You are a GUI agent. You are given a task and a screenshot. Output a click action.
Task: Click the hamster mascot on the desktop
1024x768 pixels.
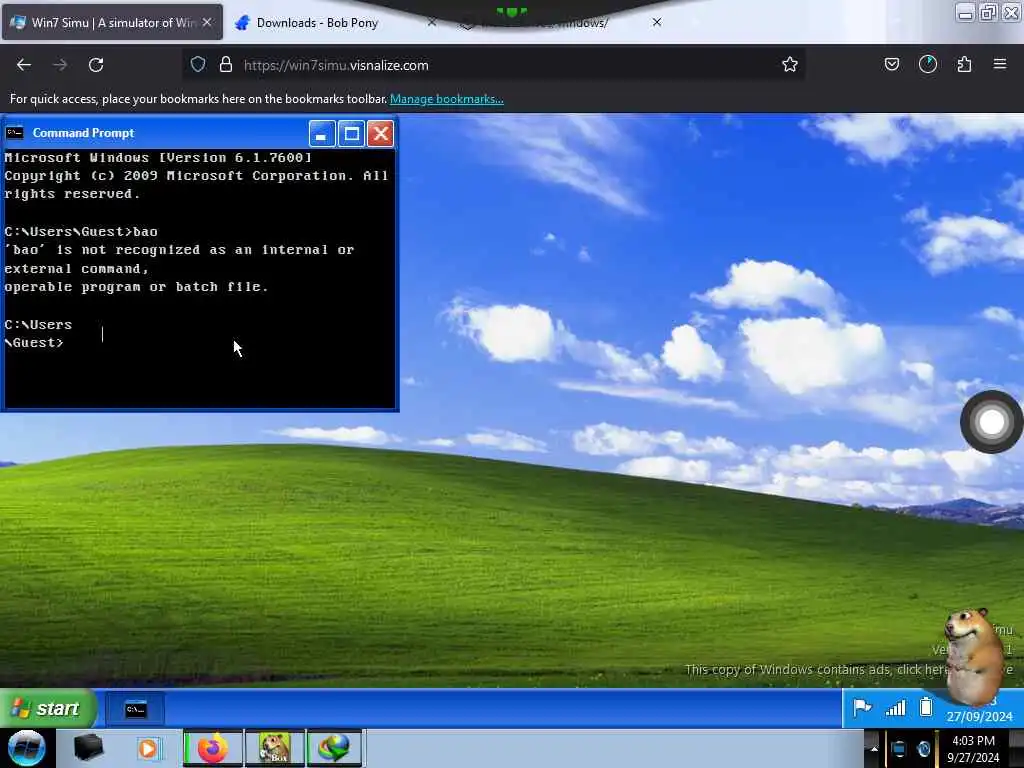pyautogui.click(x=973, y=655)
